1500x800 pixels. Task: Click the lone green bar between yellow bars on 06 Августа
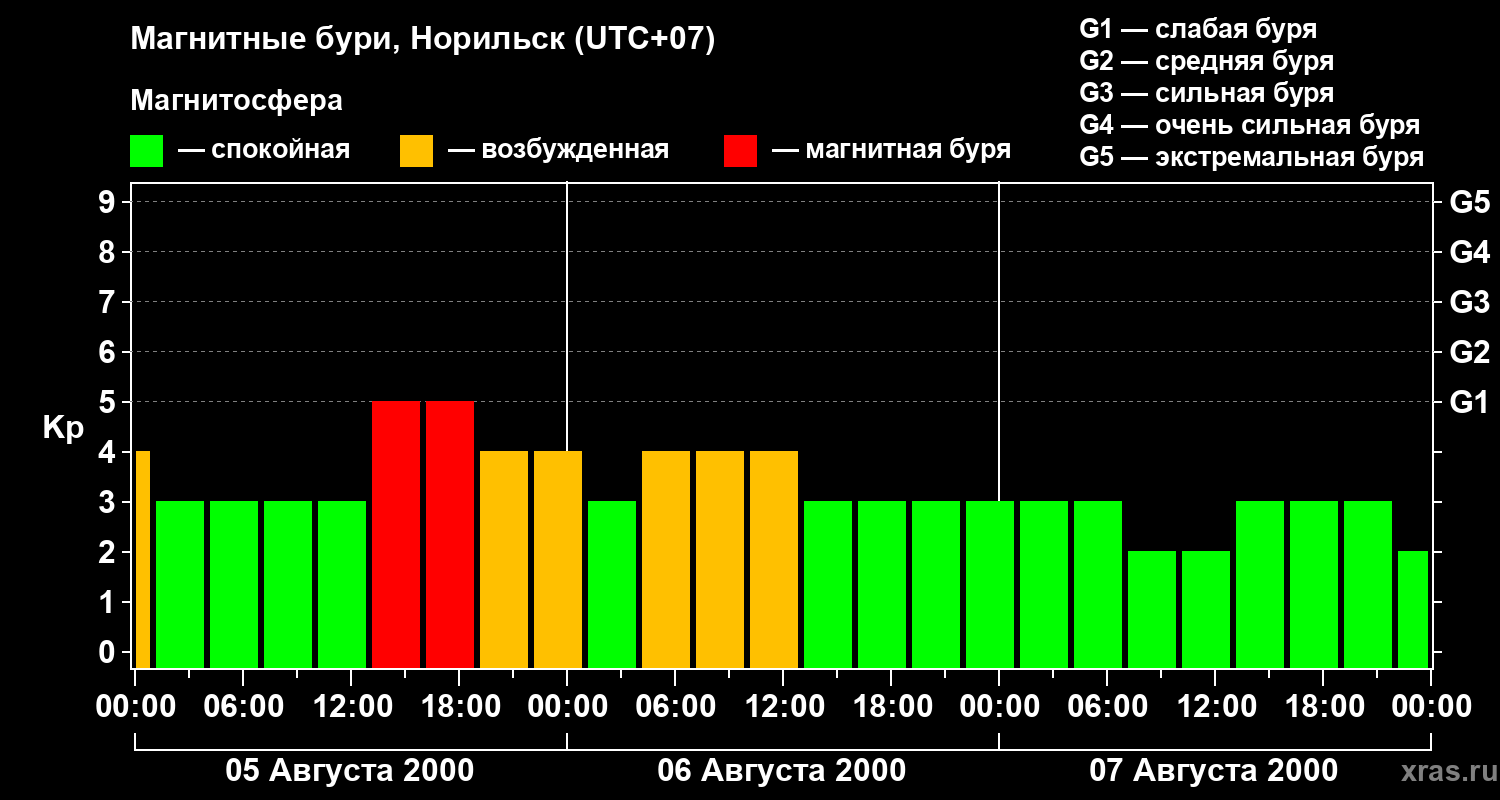[x=612, y=585]
